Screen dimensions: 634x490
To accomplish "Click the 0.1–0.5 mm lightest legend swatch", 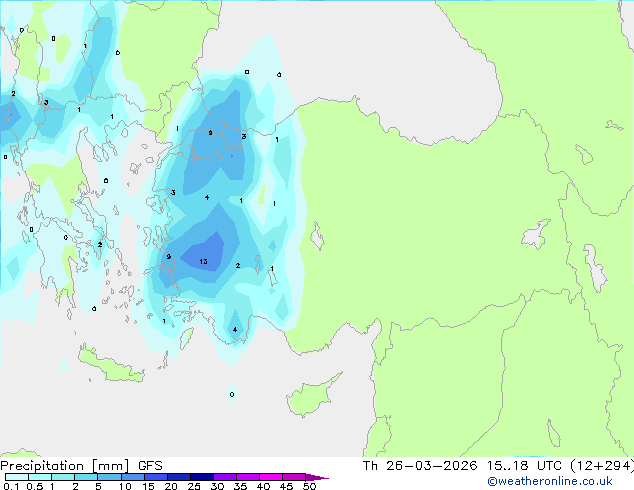I will (x=17, y=477).
